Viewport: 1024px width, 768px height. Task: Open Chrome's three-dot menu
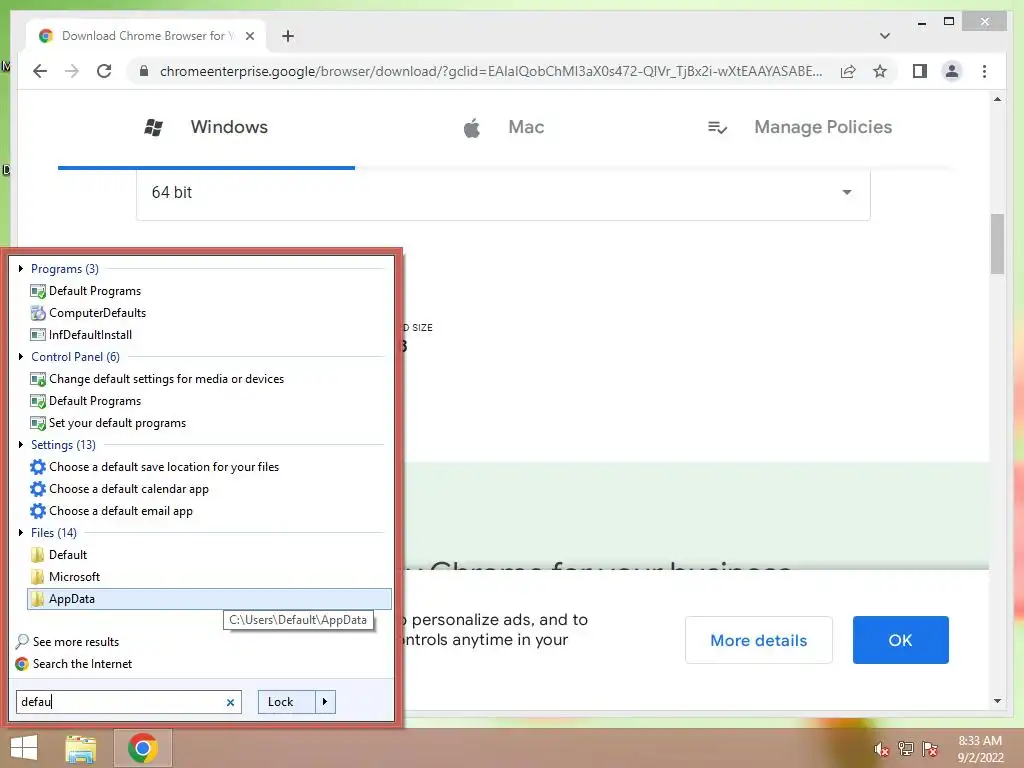point(984,71)
